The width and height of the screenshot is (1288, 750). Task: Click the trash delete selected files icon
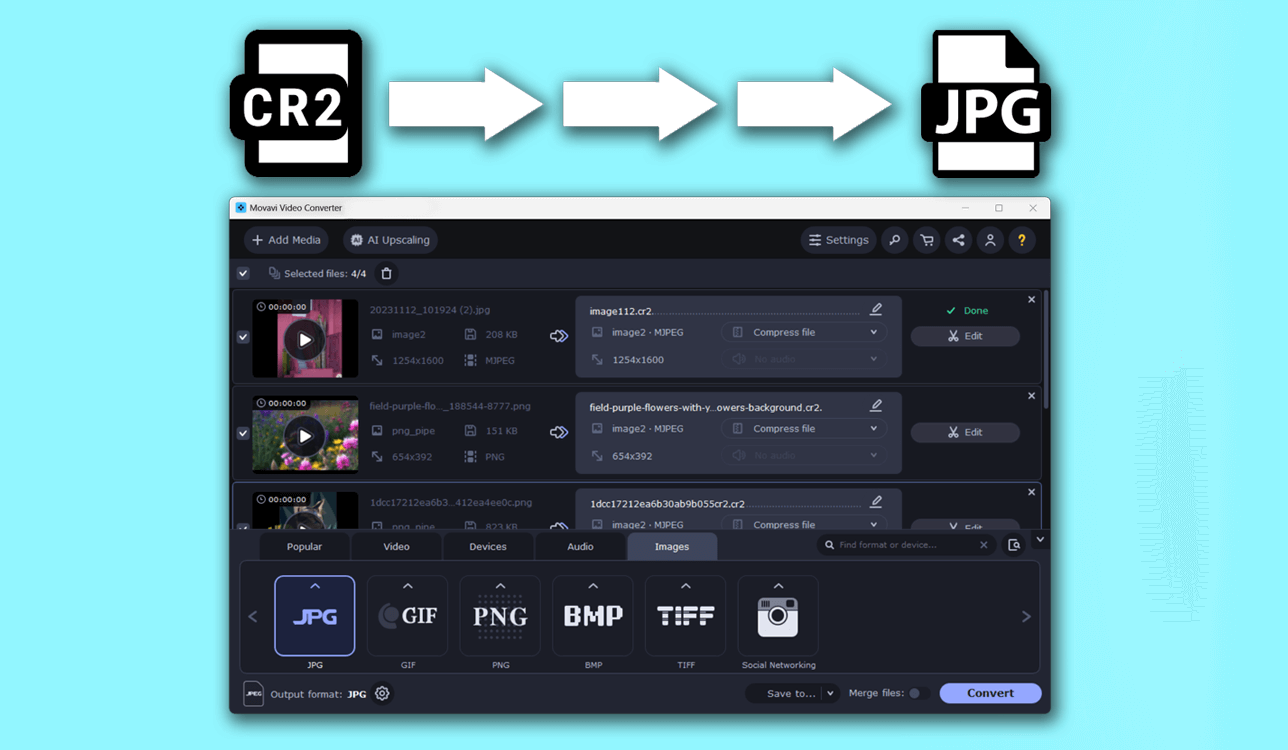[387, 273]
